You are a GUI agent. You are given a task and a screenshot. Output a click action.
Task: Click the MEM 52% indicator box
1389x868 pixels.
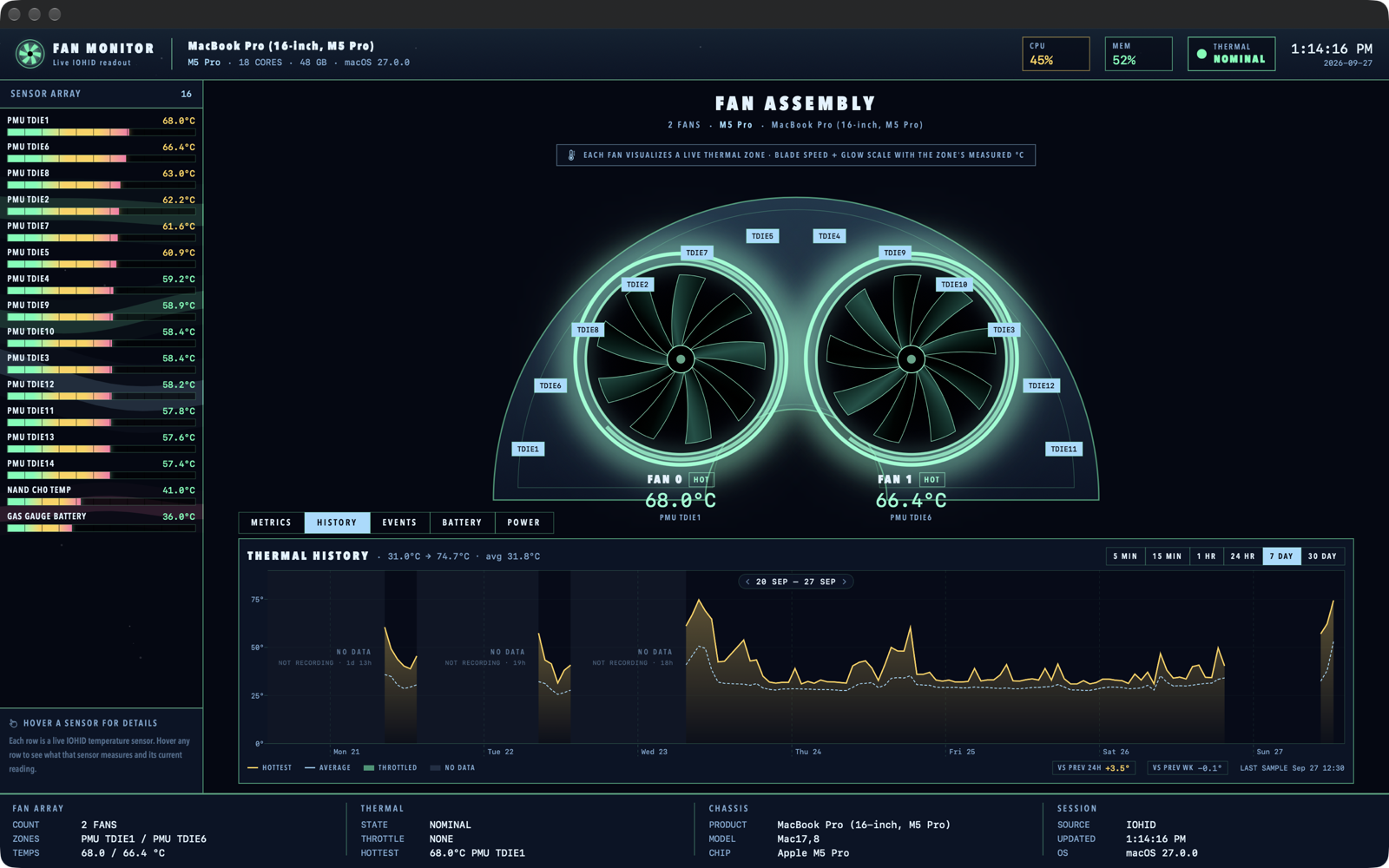(1138, 54)
